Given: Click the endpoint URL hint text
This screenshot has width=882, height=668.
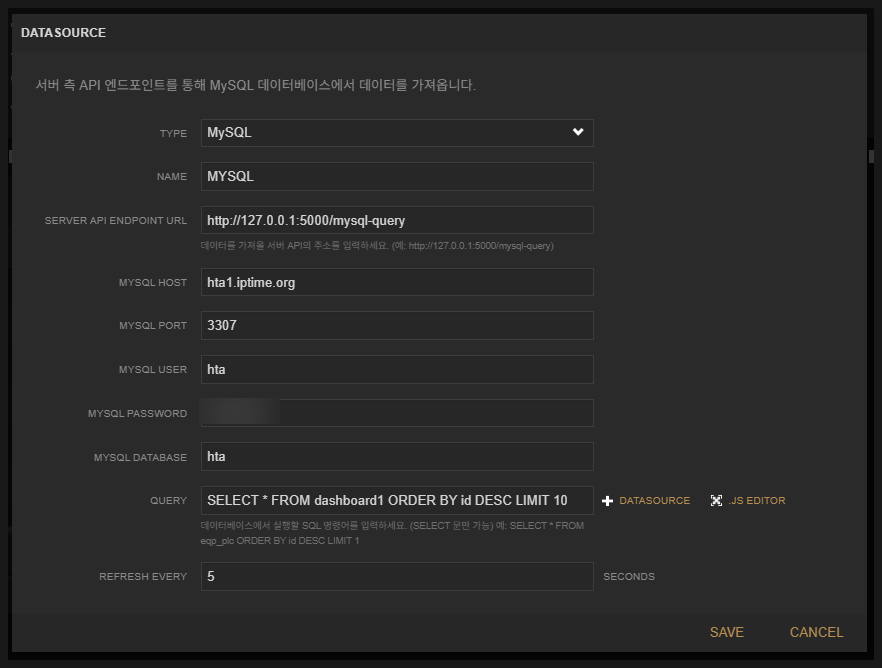Looking at the screenshot, I should pos(377,246).
